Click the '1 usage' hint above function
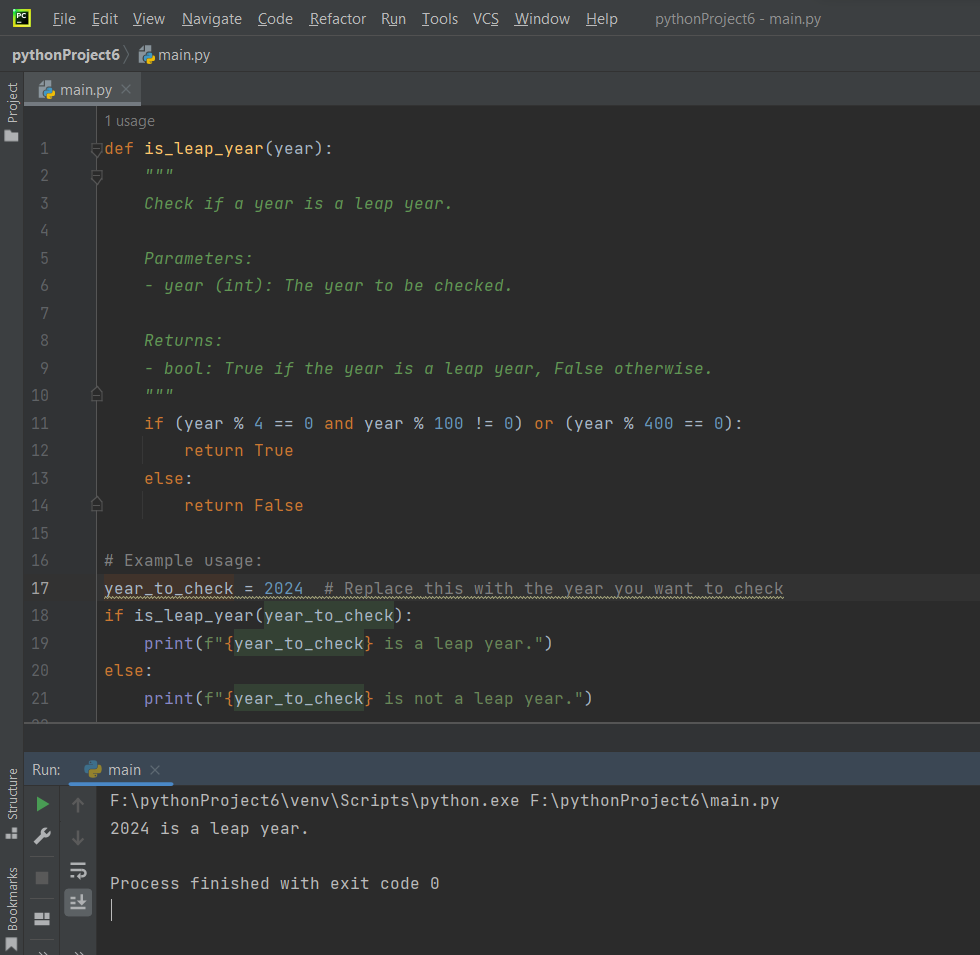 pos(130,121)
